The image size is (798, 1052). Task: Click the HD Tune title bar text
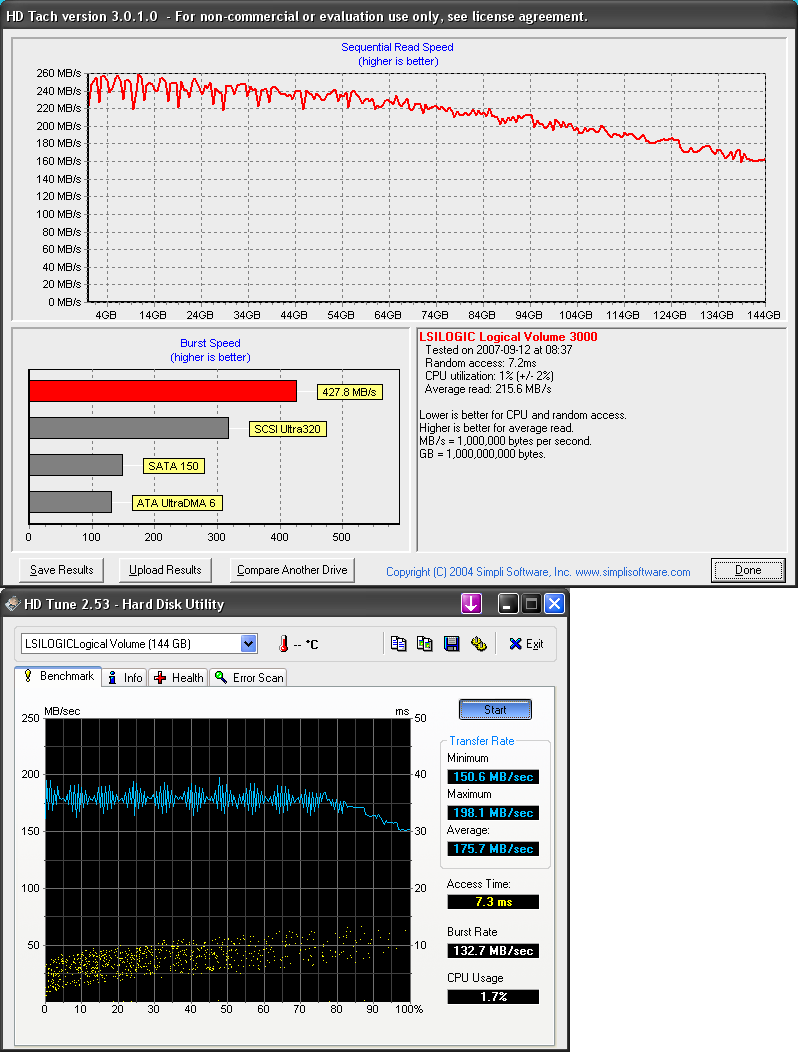point(123,604)
